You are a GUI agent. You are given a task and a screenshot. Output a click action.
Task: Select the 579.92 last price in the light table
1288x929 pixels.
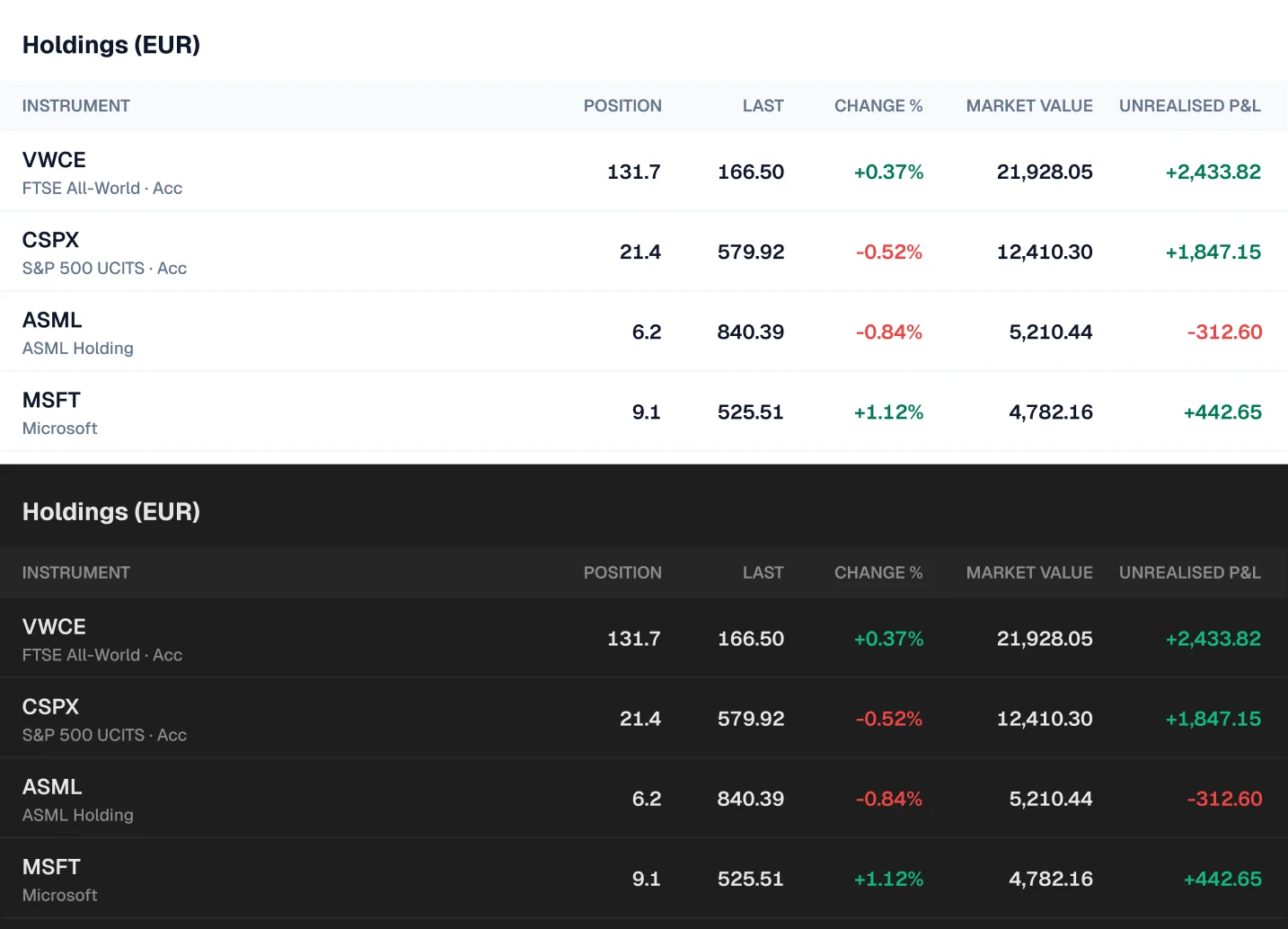click(751, 252)
